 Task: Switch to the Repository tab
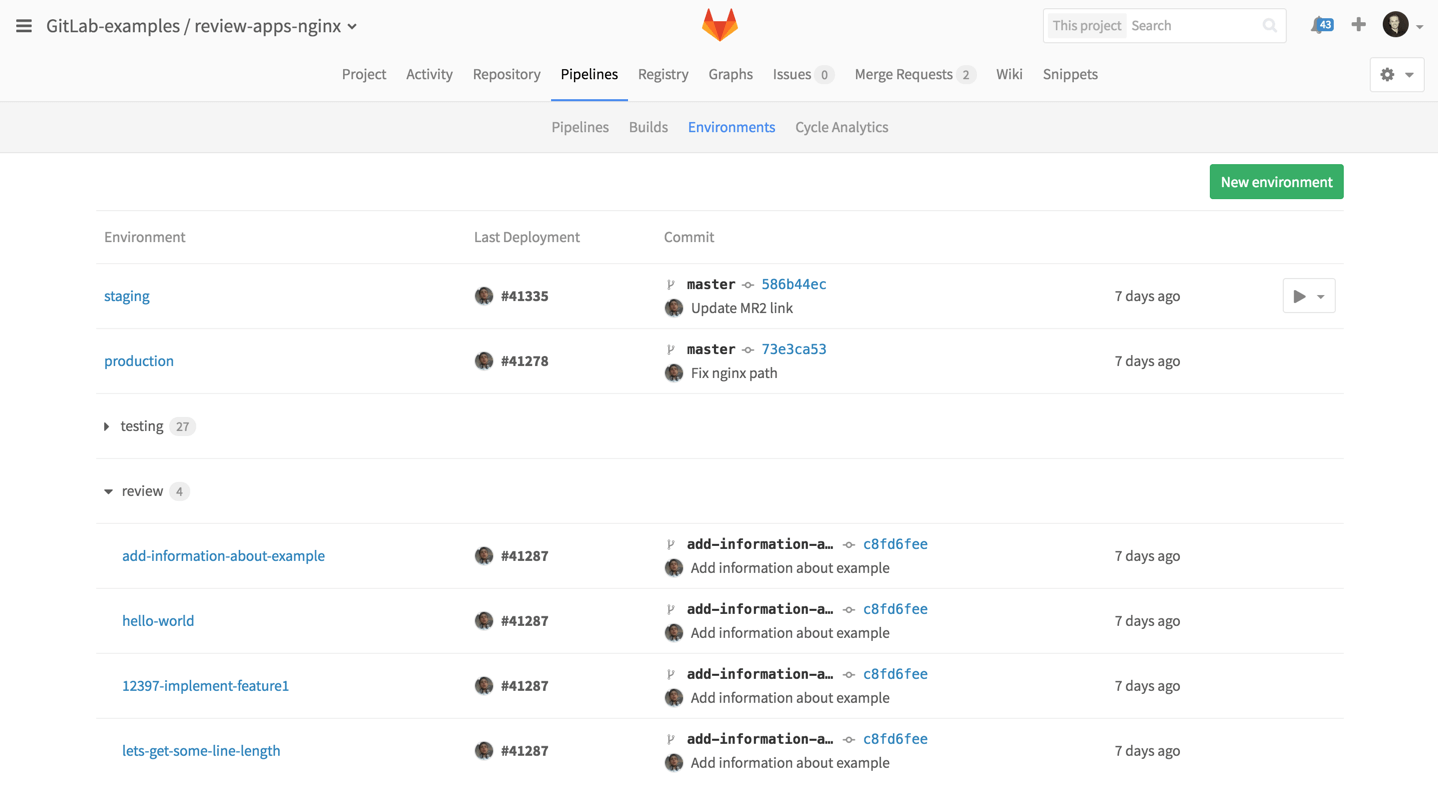click(x=506, y=75)
